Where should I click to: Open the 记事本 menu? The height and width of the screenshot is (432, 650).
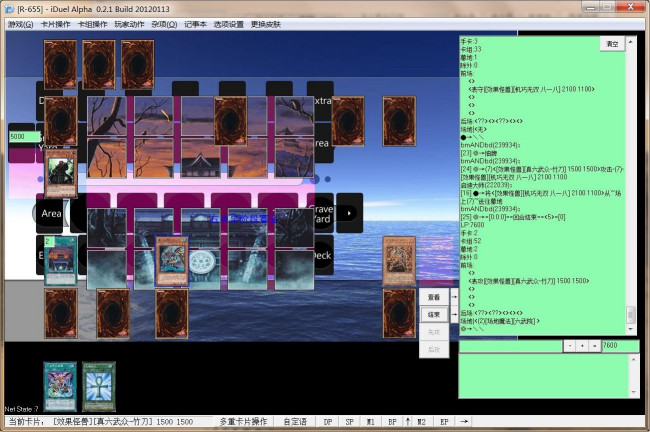[x=196, y=24]
